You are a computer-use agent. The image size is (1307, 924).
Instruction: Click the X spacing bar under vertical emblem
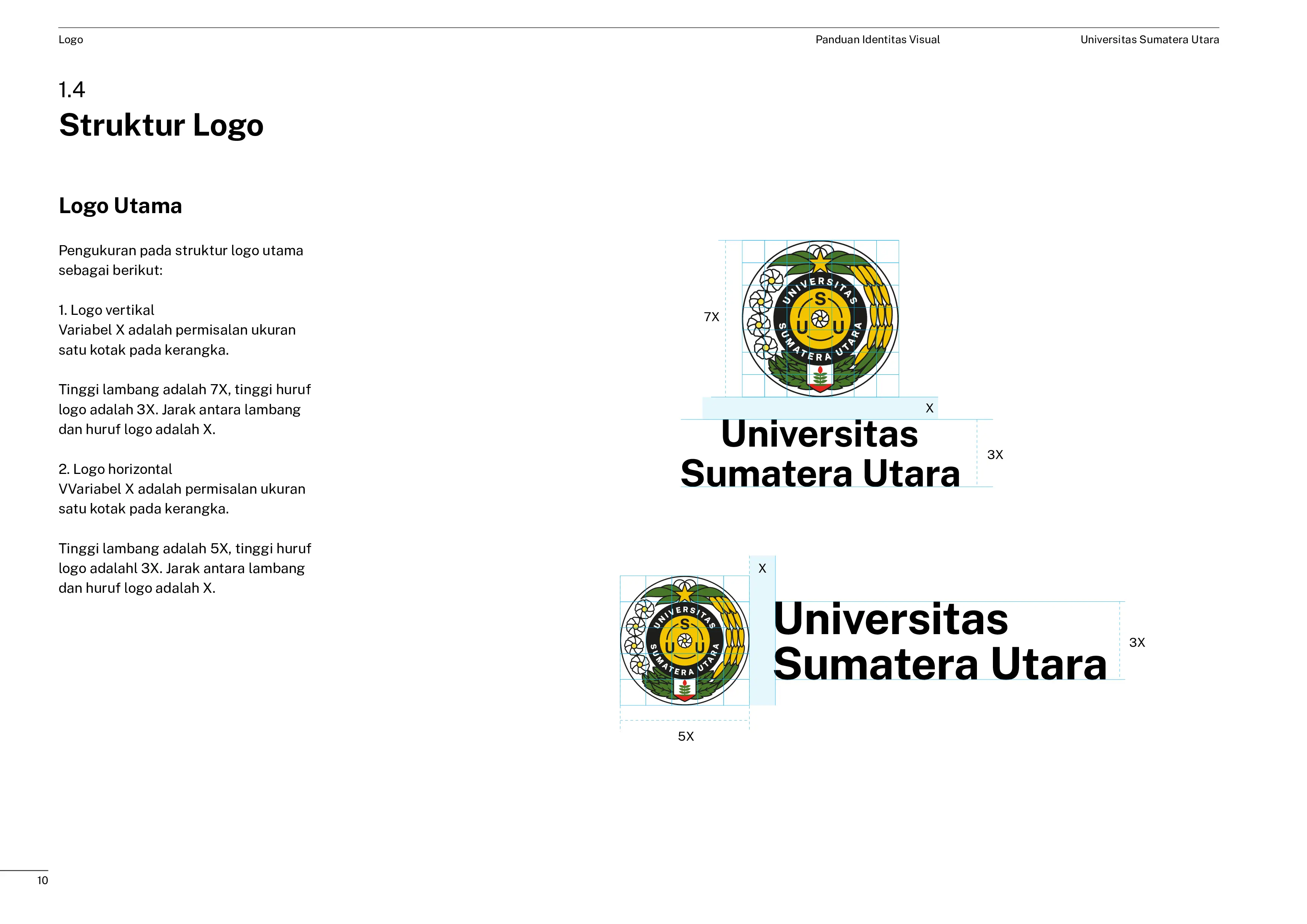coord(820,408)
